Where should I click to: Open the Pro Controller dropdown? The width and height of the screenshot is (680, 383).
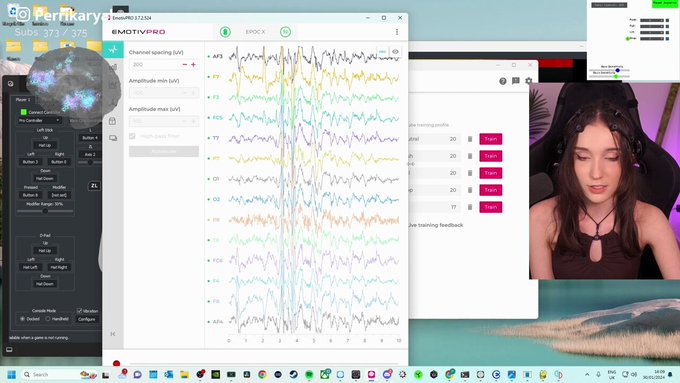39,121
